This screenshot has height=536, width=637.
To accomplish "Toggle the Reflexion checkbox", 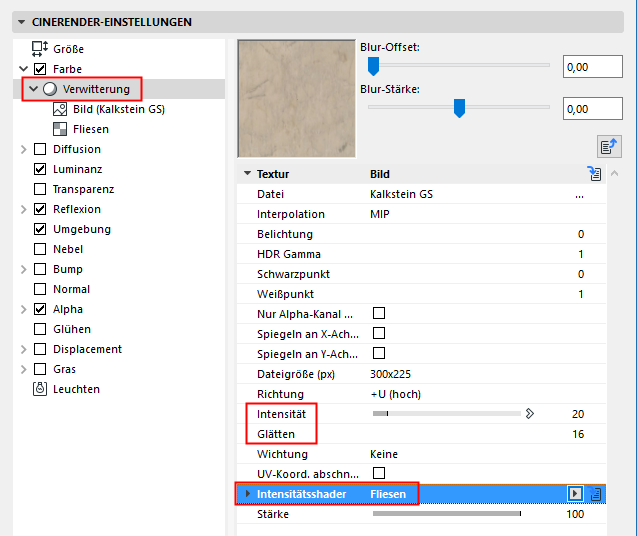I will point(40,209).
